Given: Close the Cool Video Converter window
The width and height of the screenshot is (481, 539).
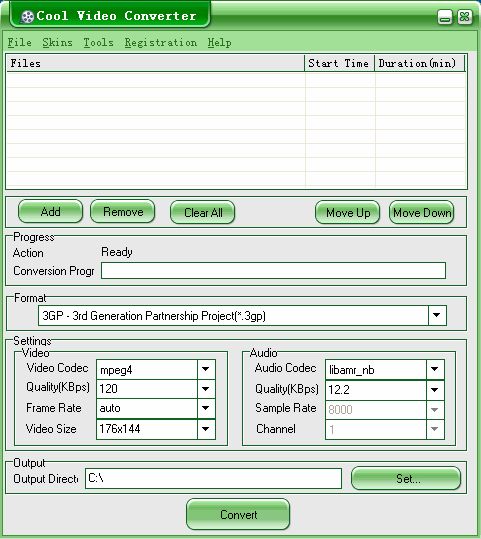Looking at the screenshot, I should 464,16.
